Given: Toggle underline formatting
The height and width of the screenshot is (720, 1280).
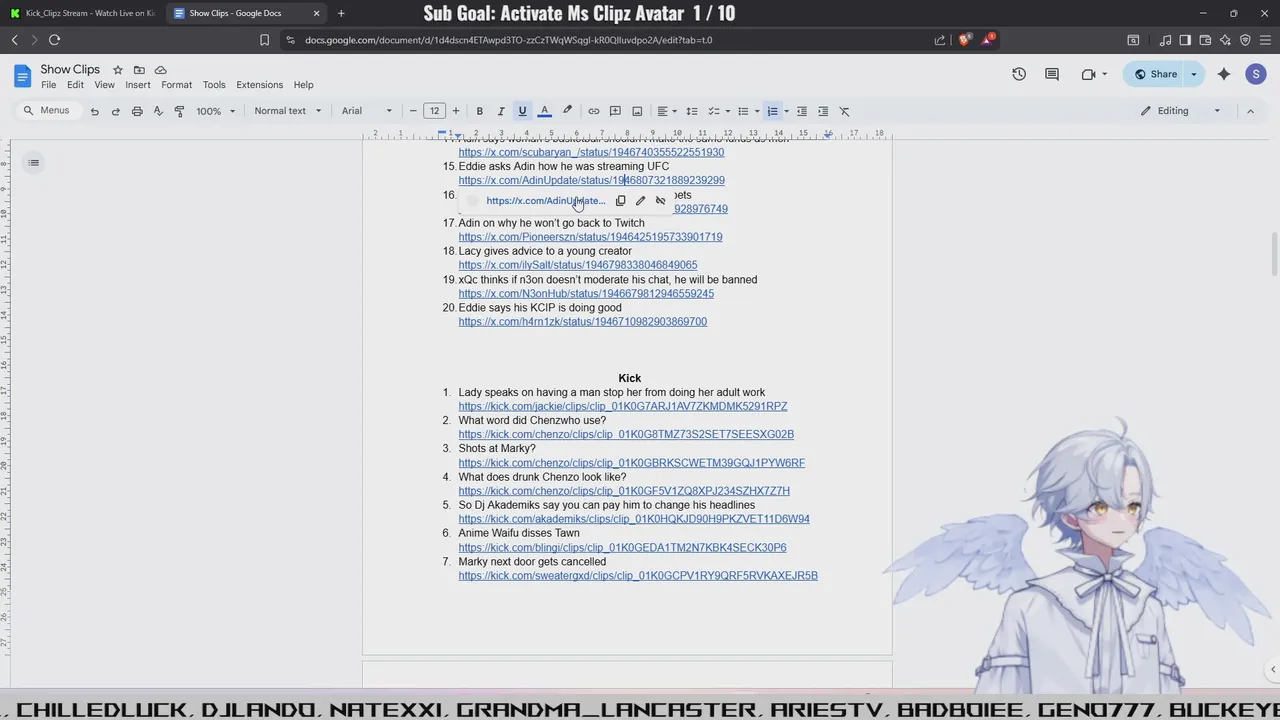Looking at the screenshot, I should [x=522, y=111].
